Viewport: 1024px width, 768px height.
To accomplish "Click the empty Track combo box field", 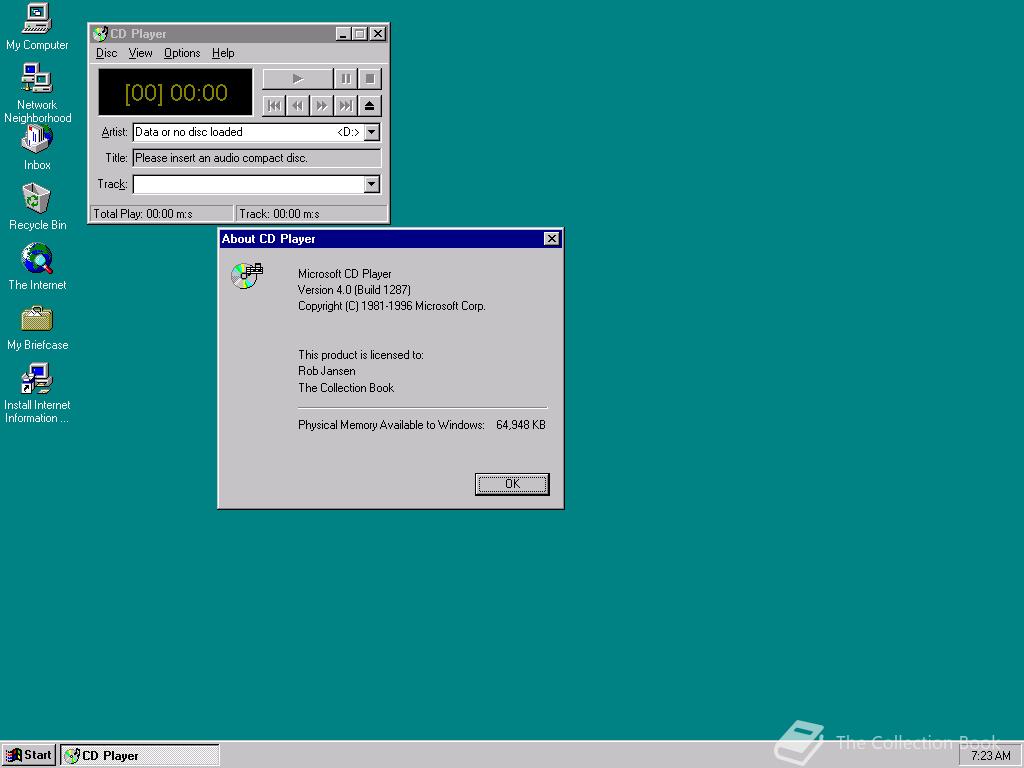I will click(248, 184).
